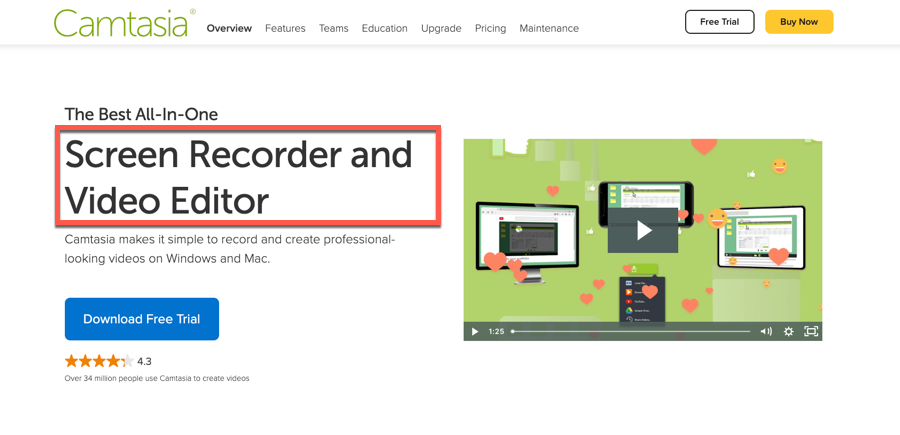This screenshot has height=435, width=900.
Task: Click the Camtasia logo
Action: coord(121,24)
